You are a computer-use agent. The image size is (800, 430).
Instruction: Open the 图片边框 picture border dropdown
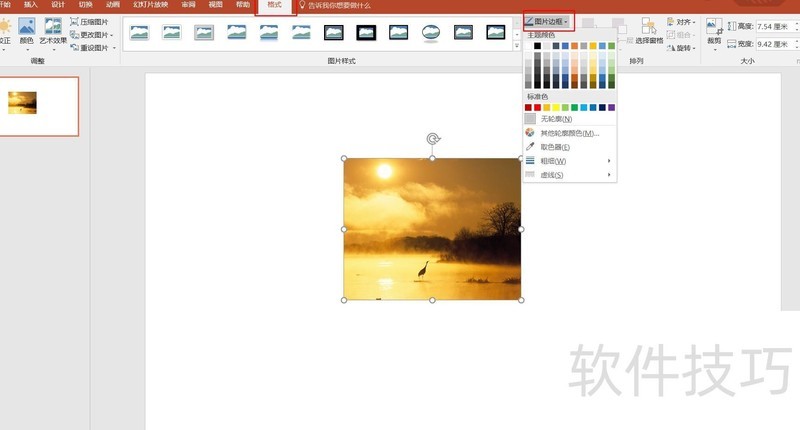point(549,21)
